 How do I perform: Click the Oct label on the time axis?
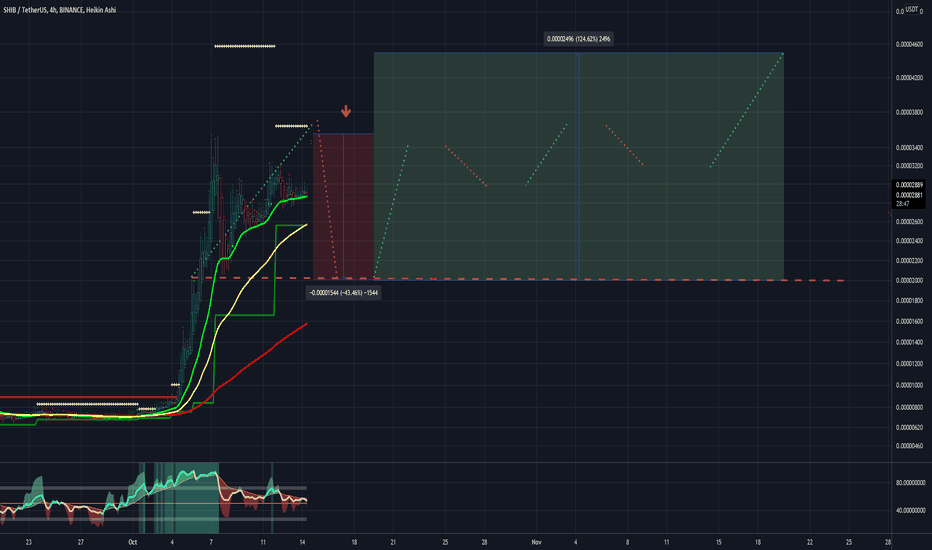click(x=133, y=542)
